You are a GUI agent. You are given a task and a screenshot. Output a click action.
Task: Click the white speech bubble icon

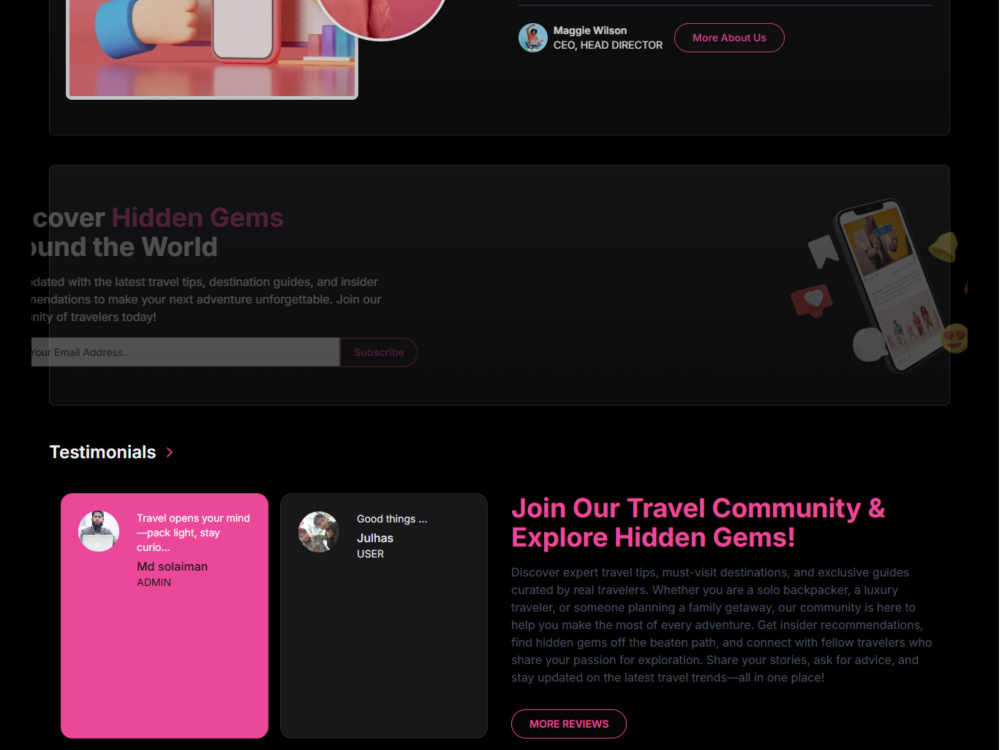(x=871, y=344)
